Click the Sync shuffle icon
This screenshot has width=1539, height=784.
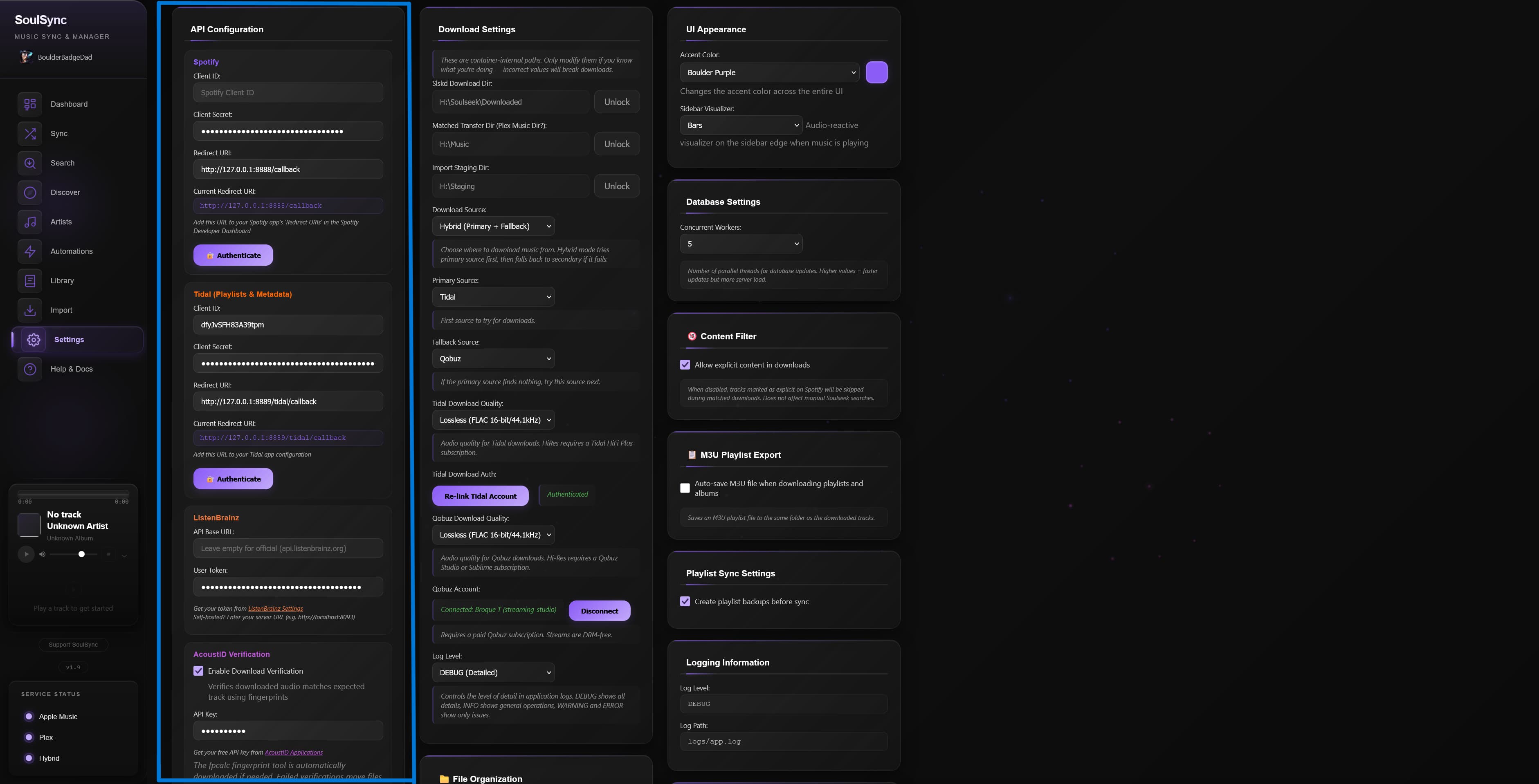tap(30, 133)
